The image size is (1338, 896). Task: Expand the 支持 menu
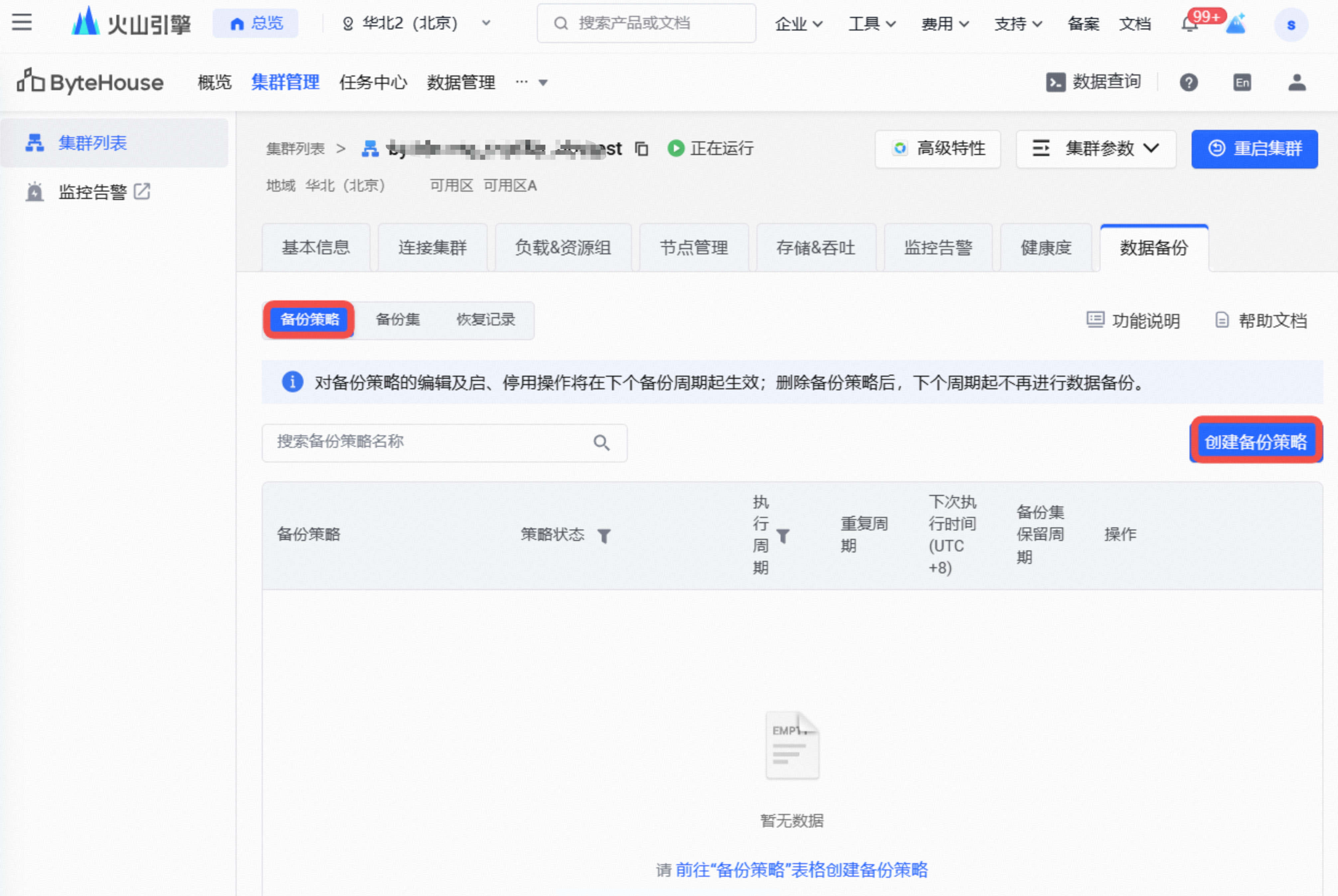1018,24
